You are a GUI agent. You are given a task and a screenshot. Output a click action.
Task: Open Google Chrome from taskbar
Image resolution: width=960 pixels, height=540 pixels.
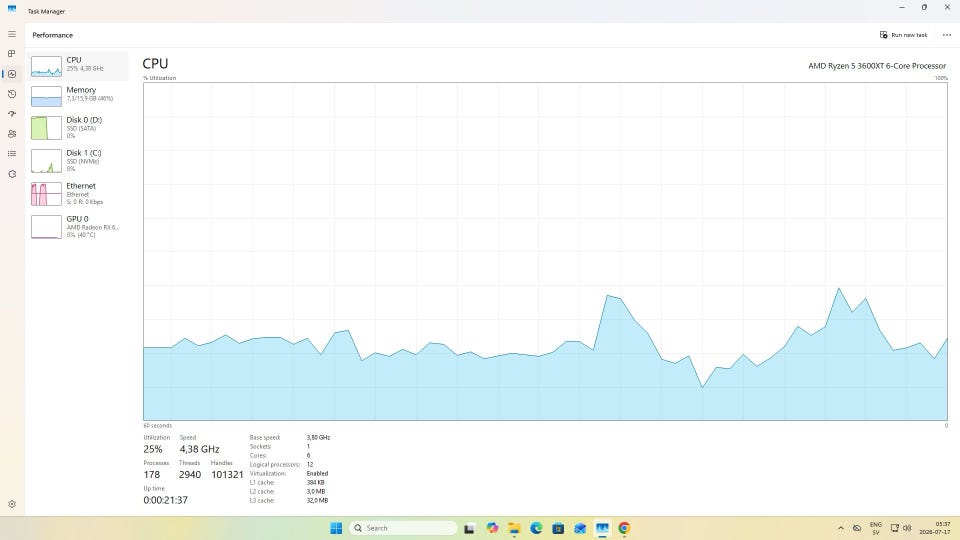pyautogui.click(x=624, y=528)
